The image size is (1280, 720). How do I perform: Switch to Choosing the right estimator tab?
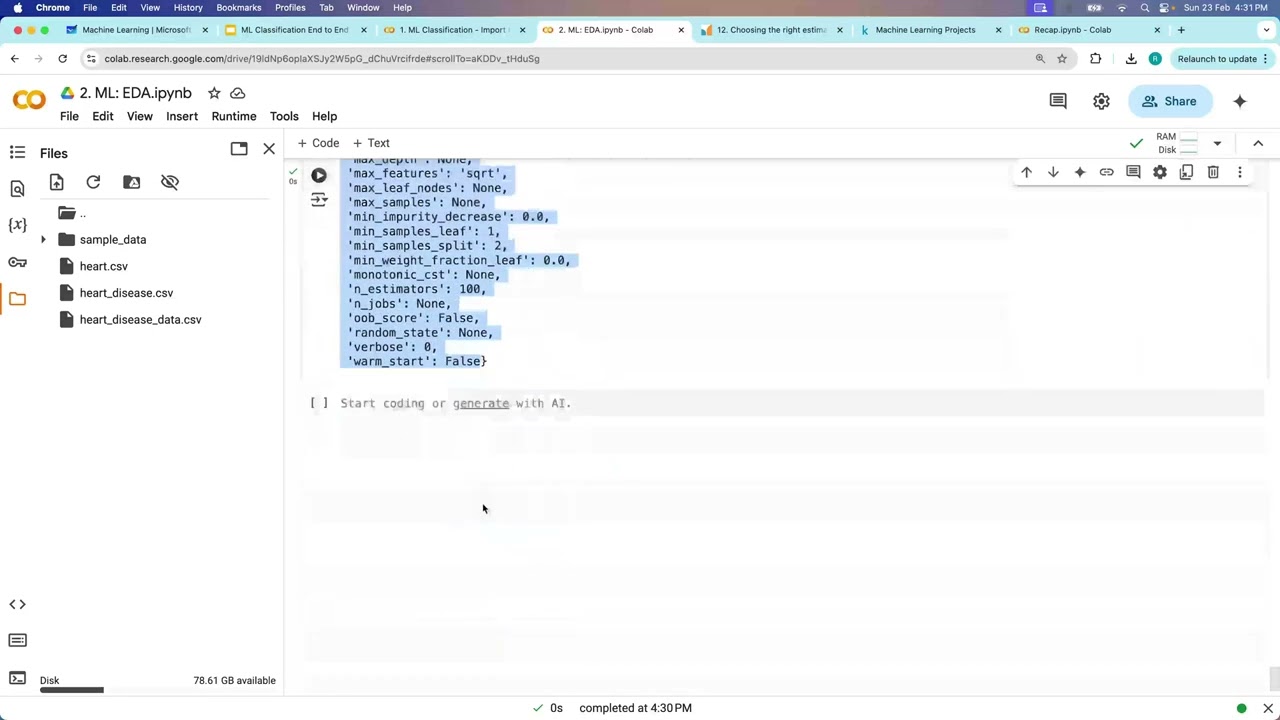click(771, 30)
